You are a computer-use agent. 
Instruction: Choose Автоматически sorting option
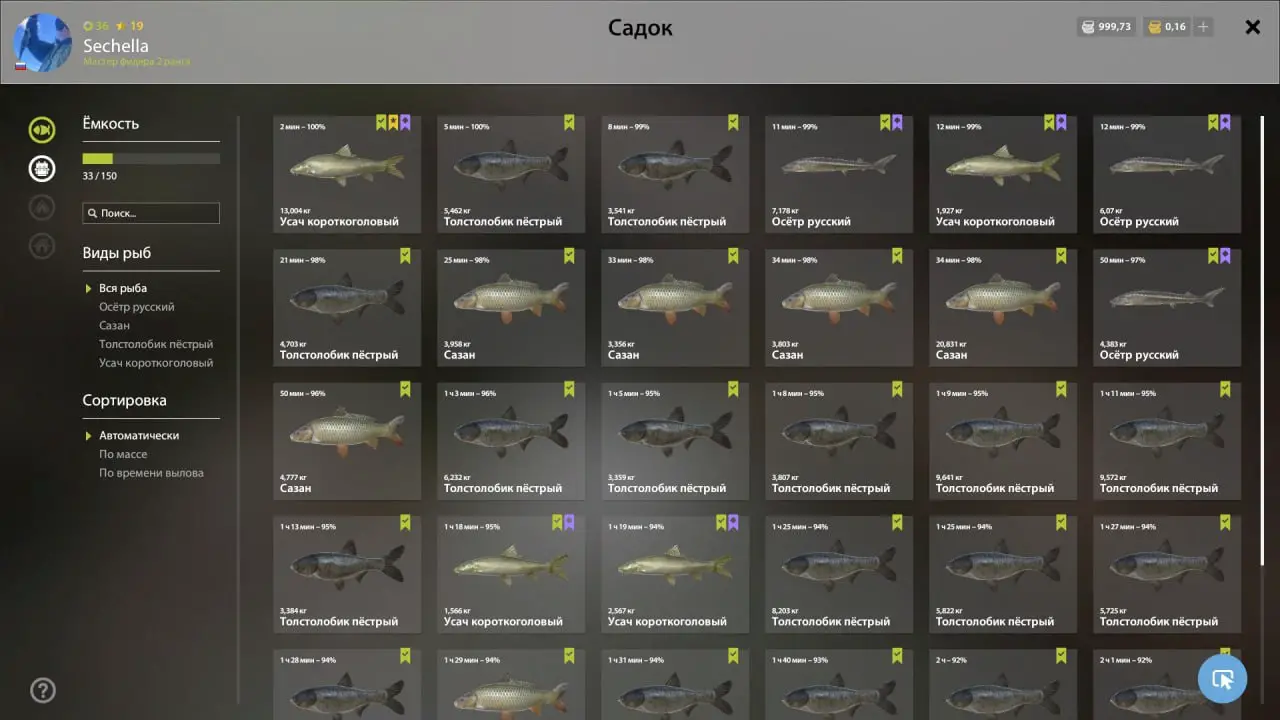[x=139, y=436]
